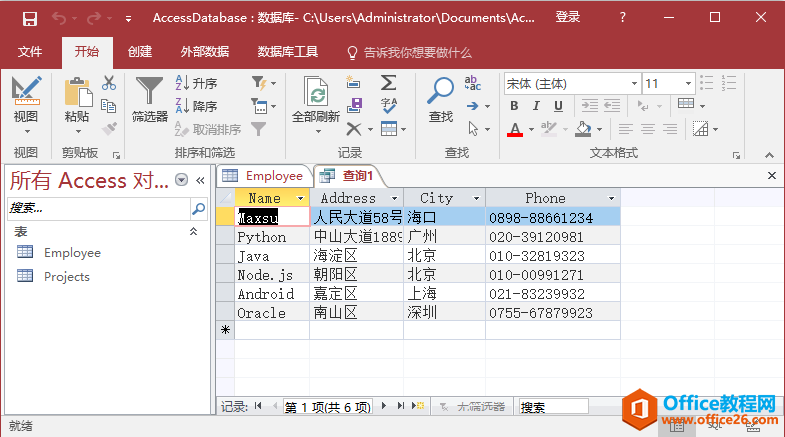785x437 pixels.
Task: Toggle Bold formatting
Action: 514,106
